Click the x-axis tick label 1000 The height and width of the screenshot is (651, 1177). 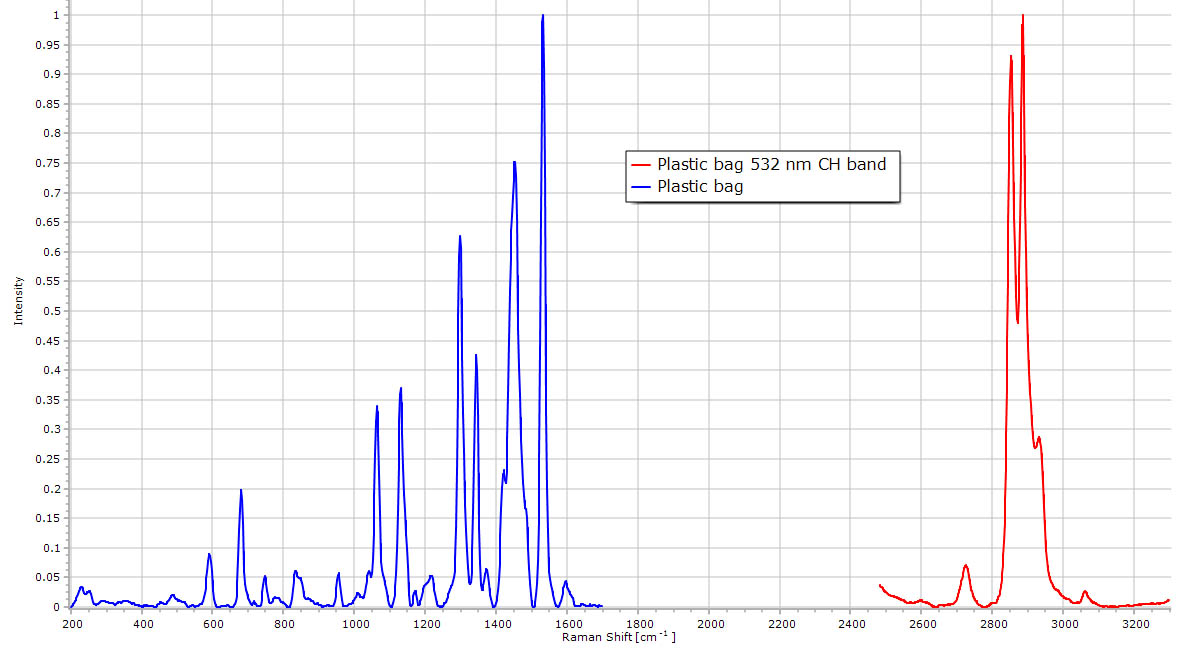tap(355, 624)
